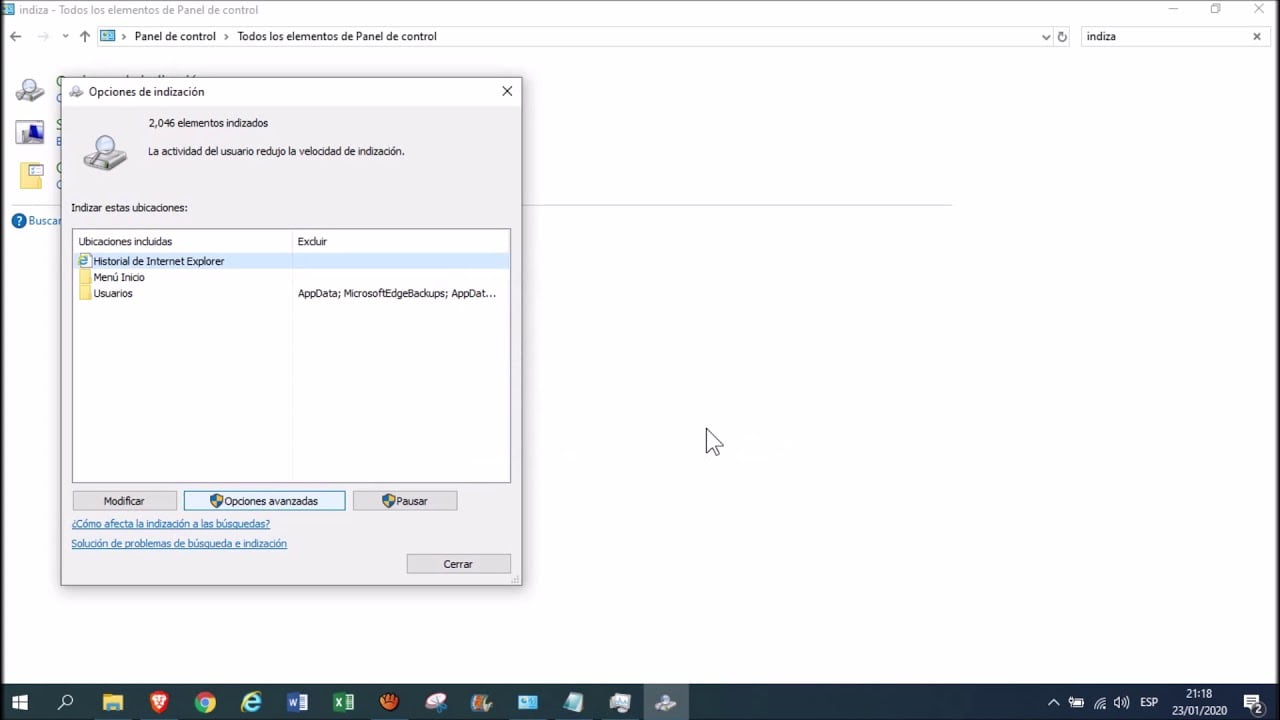
Task: Show hidden system tray icons
Action: point(1053,702)
